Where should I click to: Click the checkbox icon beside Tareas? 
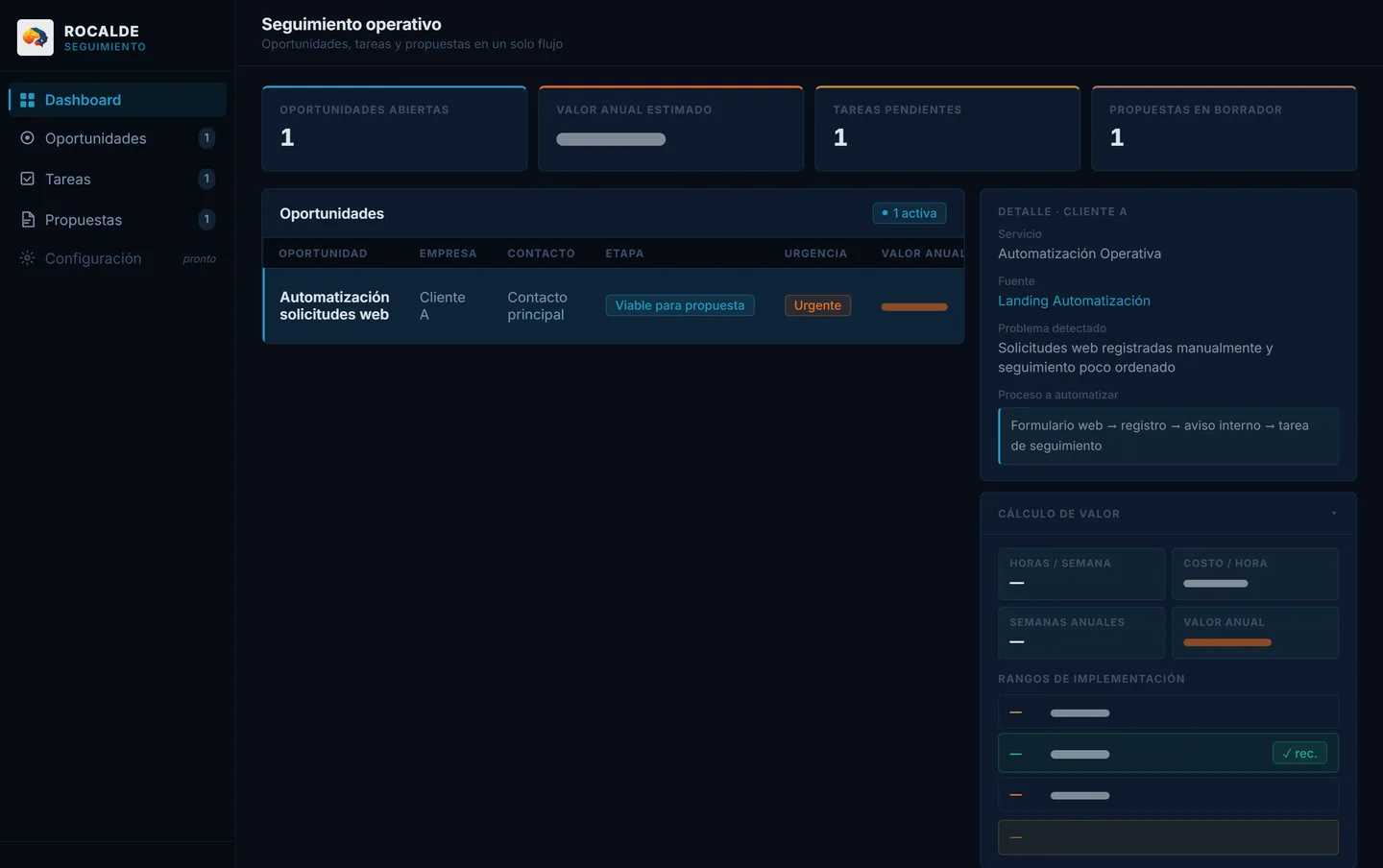27,179
